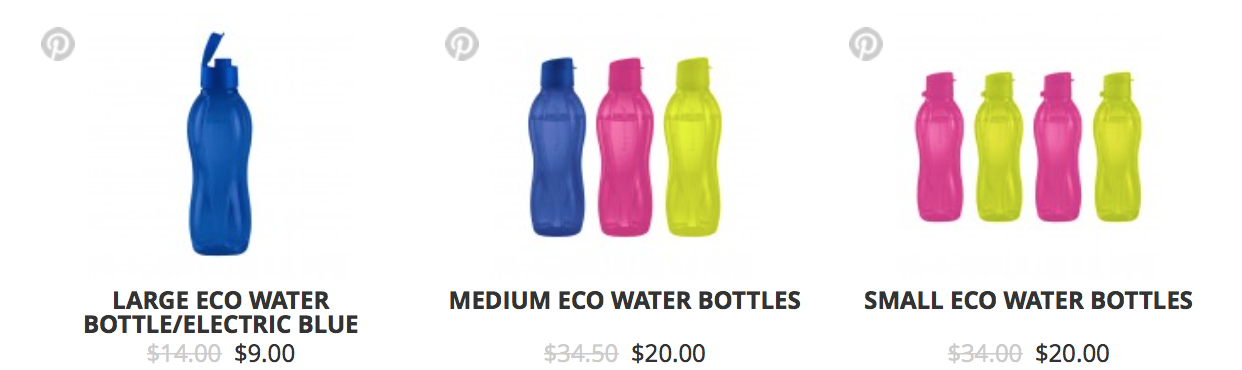Click the yellow bottle in the medium set
Image resolution: width=1242 pixels, height=370 pixels.
coord(696,147)
